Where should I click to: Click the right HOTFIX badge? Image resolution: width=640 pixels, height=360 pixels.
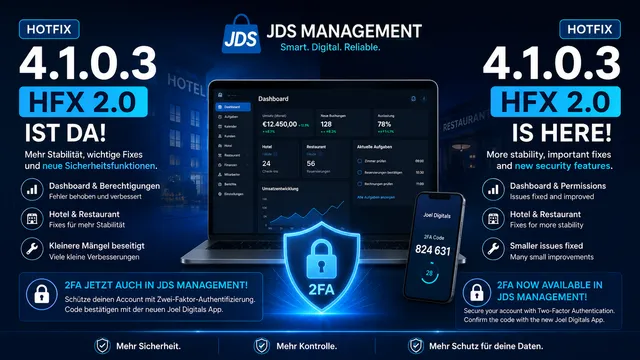point(590,29)
